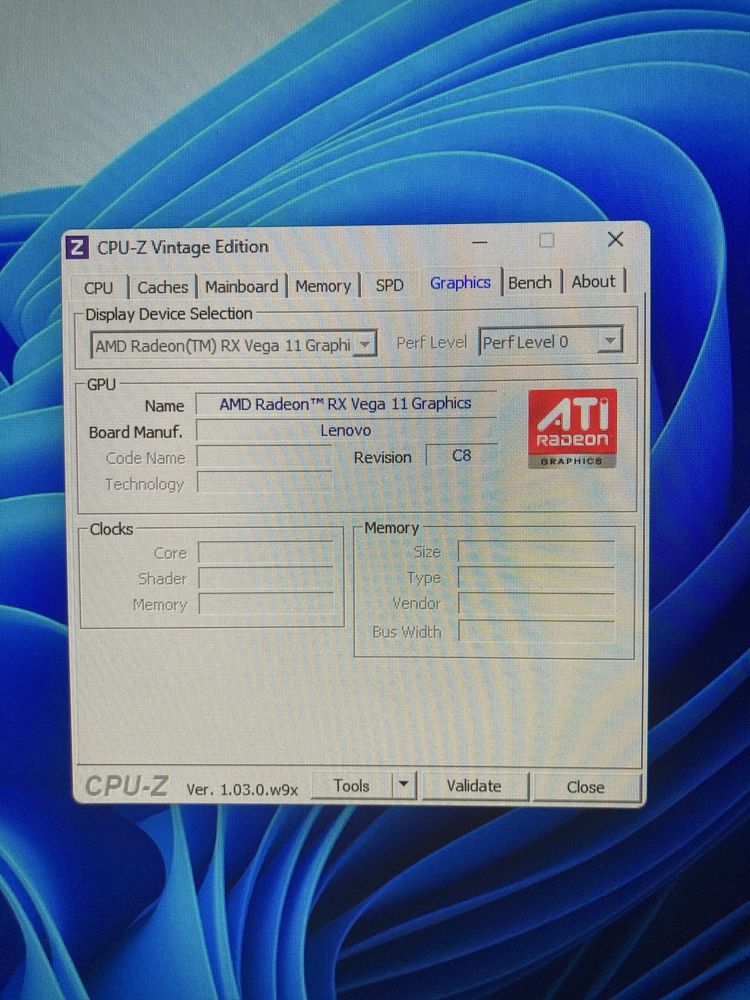
Task: Click the Memory Size field
Action: coord(536,552)
